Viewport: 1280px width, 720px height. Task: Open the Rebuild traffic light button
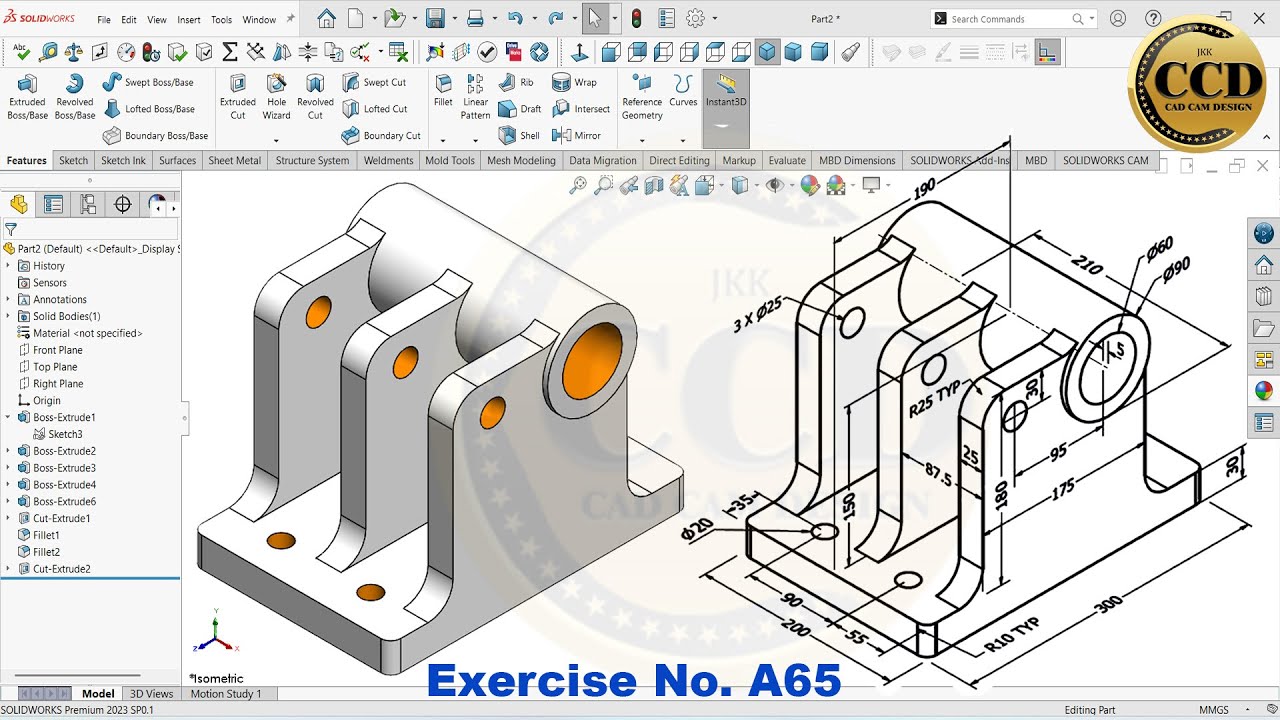tap(635, 19)
